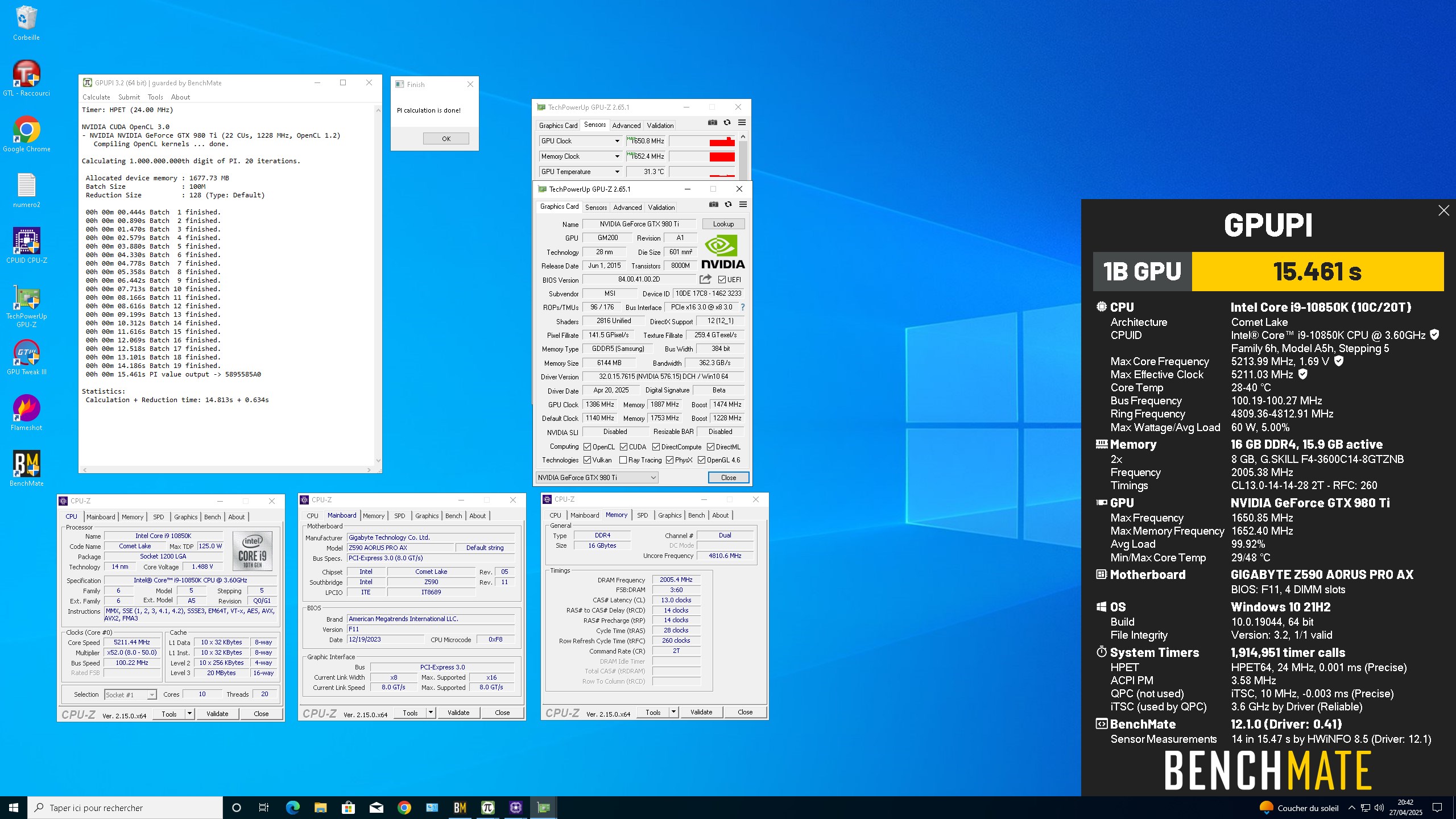Toggle the DirectCompute checkbox in GPU-Z
The height and width of the screenshot is (819, 1456).
click(656, 447)
